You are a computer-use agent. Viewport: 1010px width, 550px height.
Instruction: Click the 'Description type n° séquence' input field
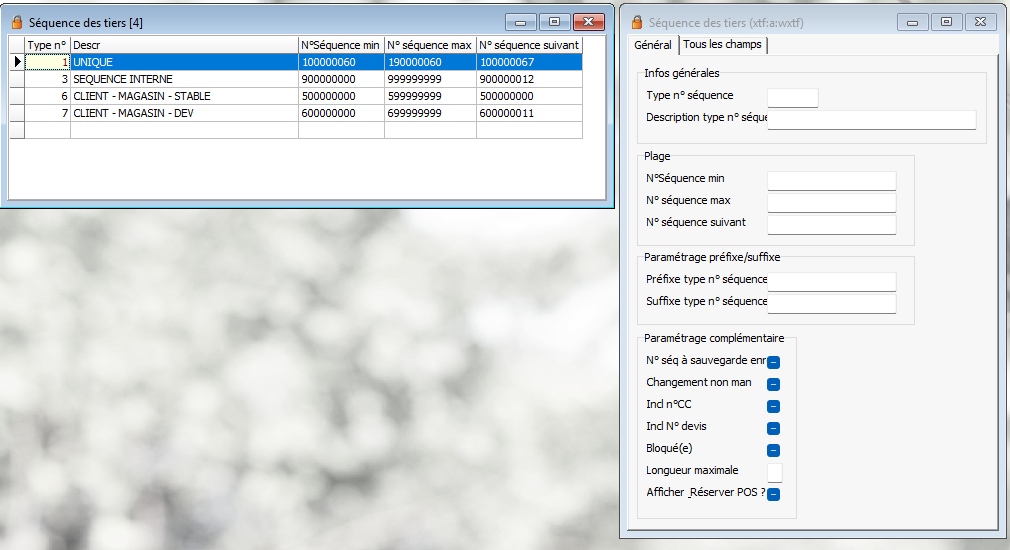coord(871,120)
